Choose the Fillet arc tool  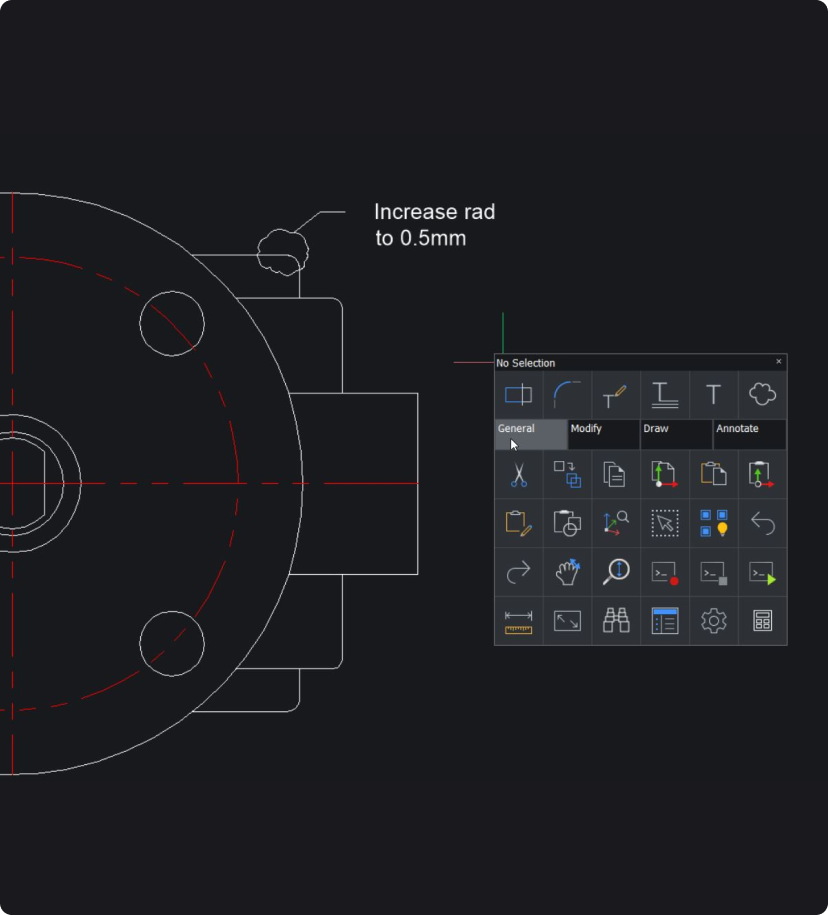pos(567,395)
